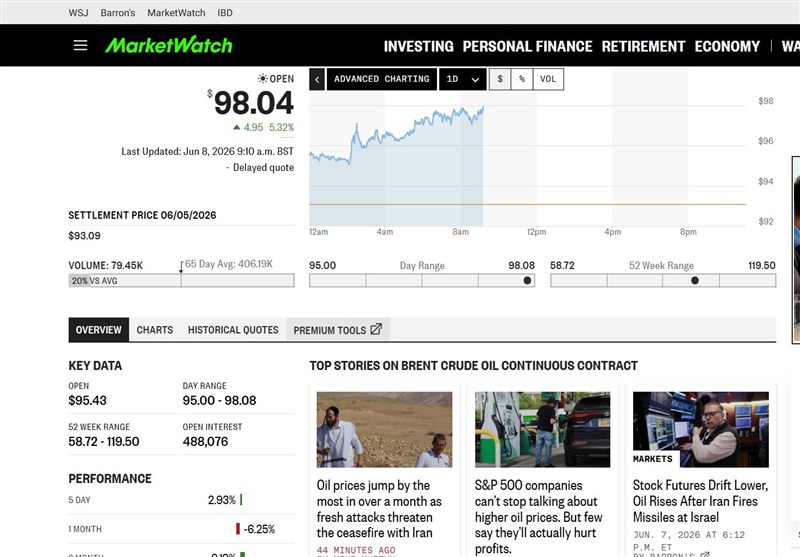Expand the Investing navigation menu
This screenshot has height=557, width=800.
coord(418,46)
